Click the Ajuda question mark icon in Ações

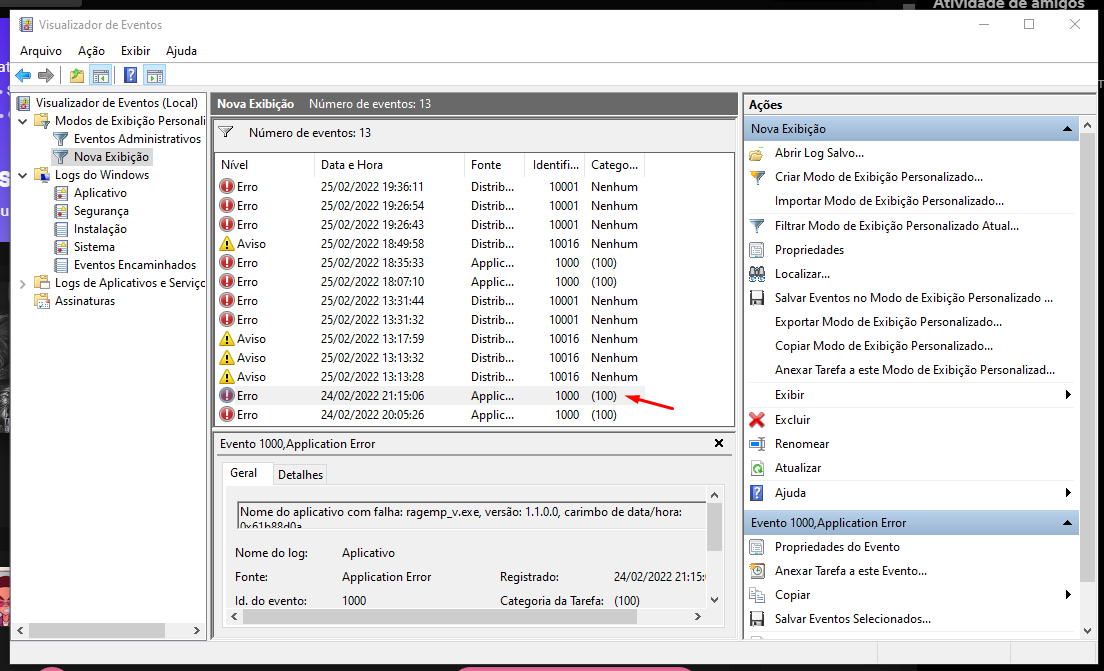pos(757,493)
